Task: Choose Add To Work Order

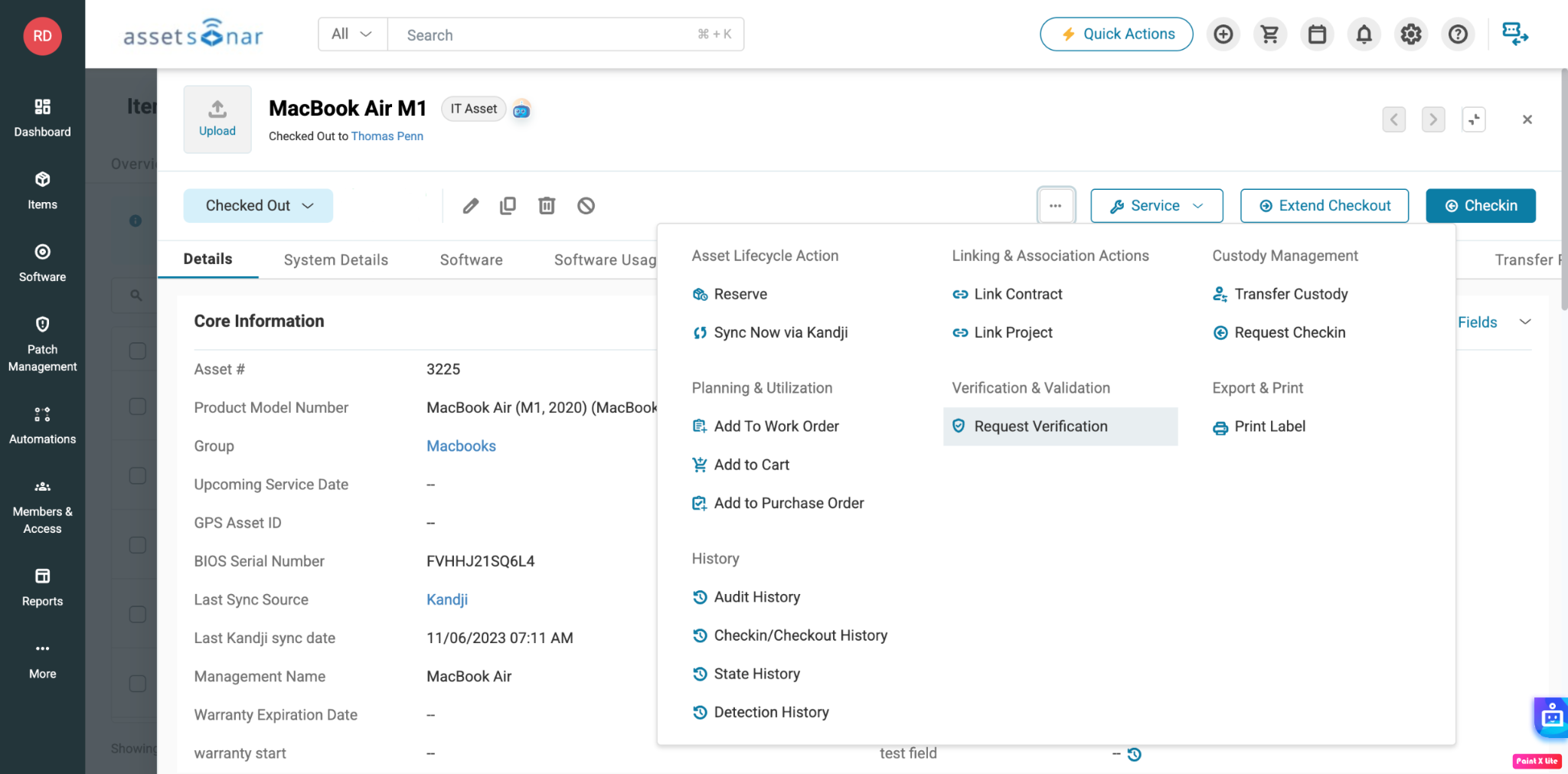Action: (766, 426)
